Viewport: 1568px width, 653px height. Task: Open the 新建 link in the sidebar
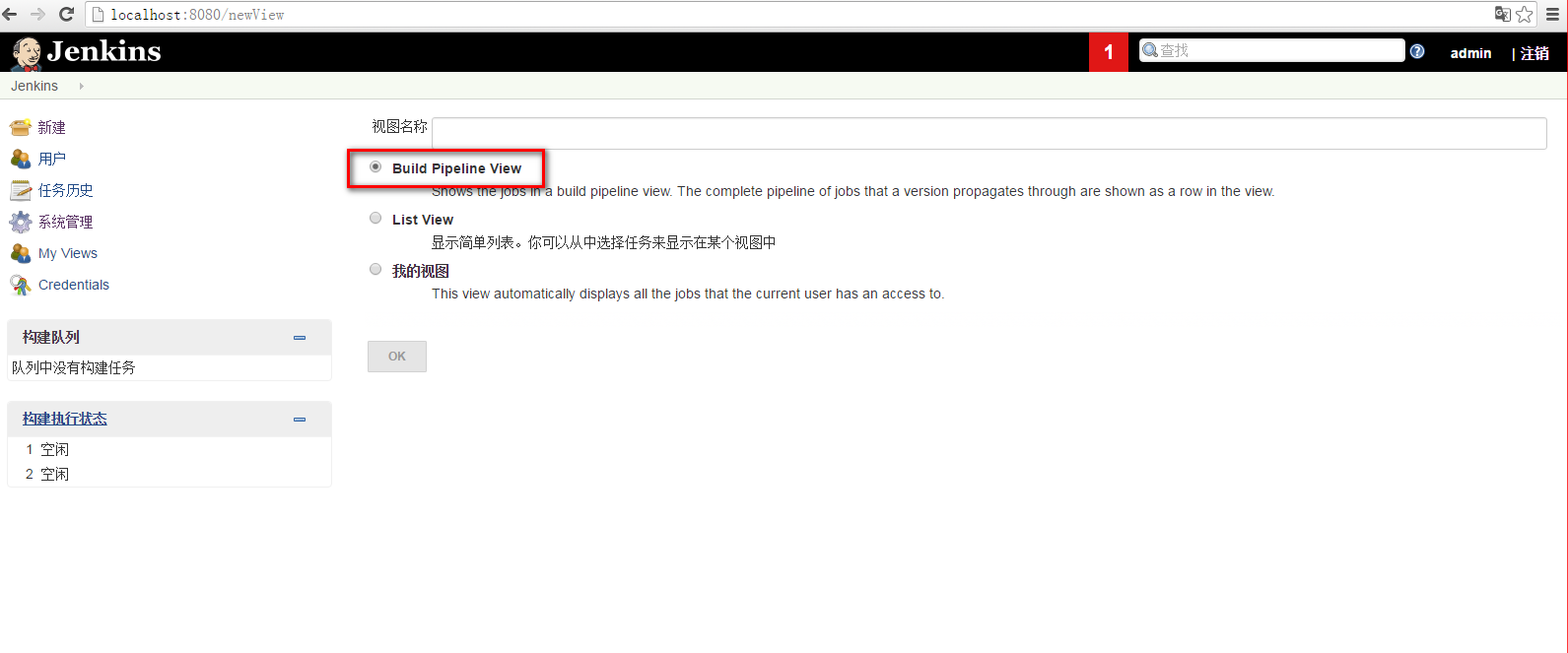(52, 127)
